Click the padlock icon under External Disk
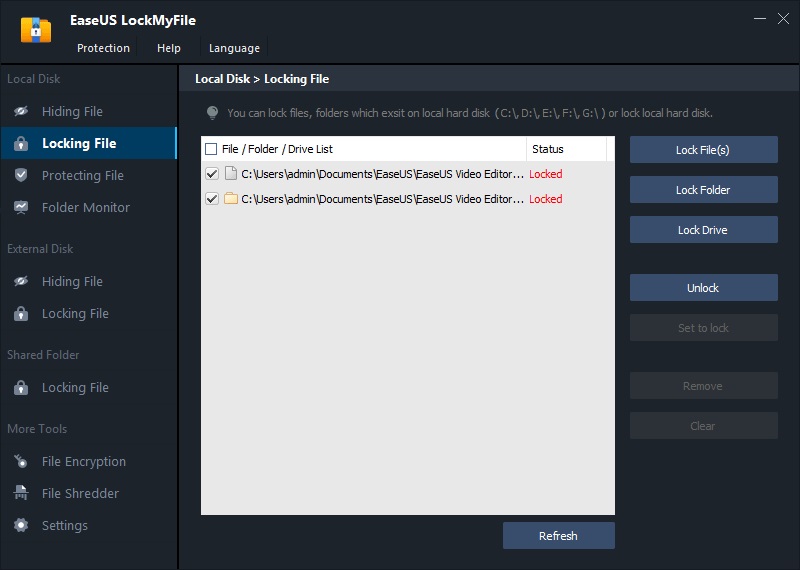Screen dimensions: 800x570 (x=21, y=313)
